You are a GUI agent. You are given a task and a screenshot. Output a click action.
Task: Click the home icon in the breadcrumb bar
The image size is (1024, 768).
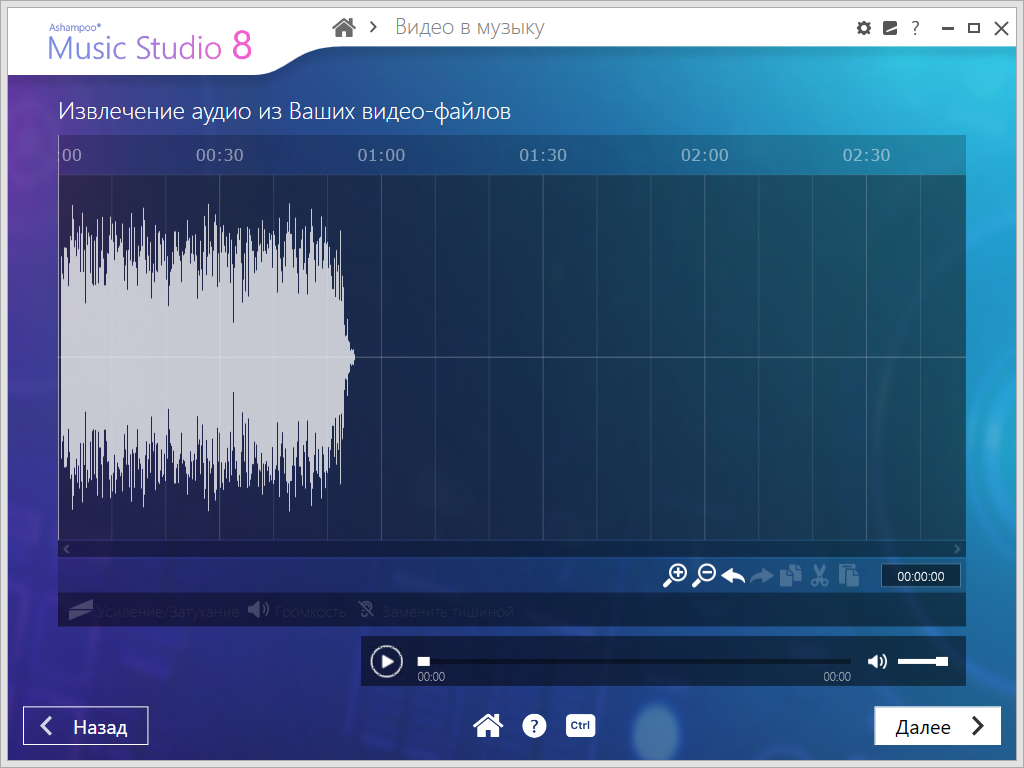coord(344,28)
